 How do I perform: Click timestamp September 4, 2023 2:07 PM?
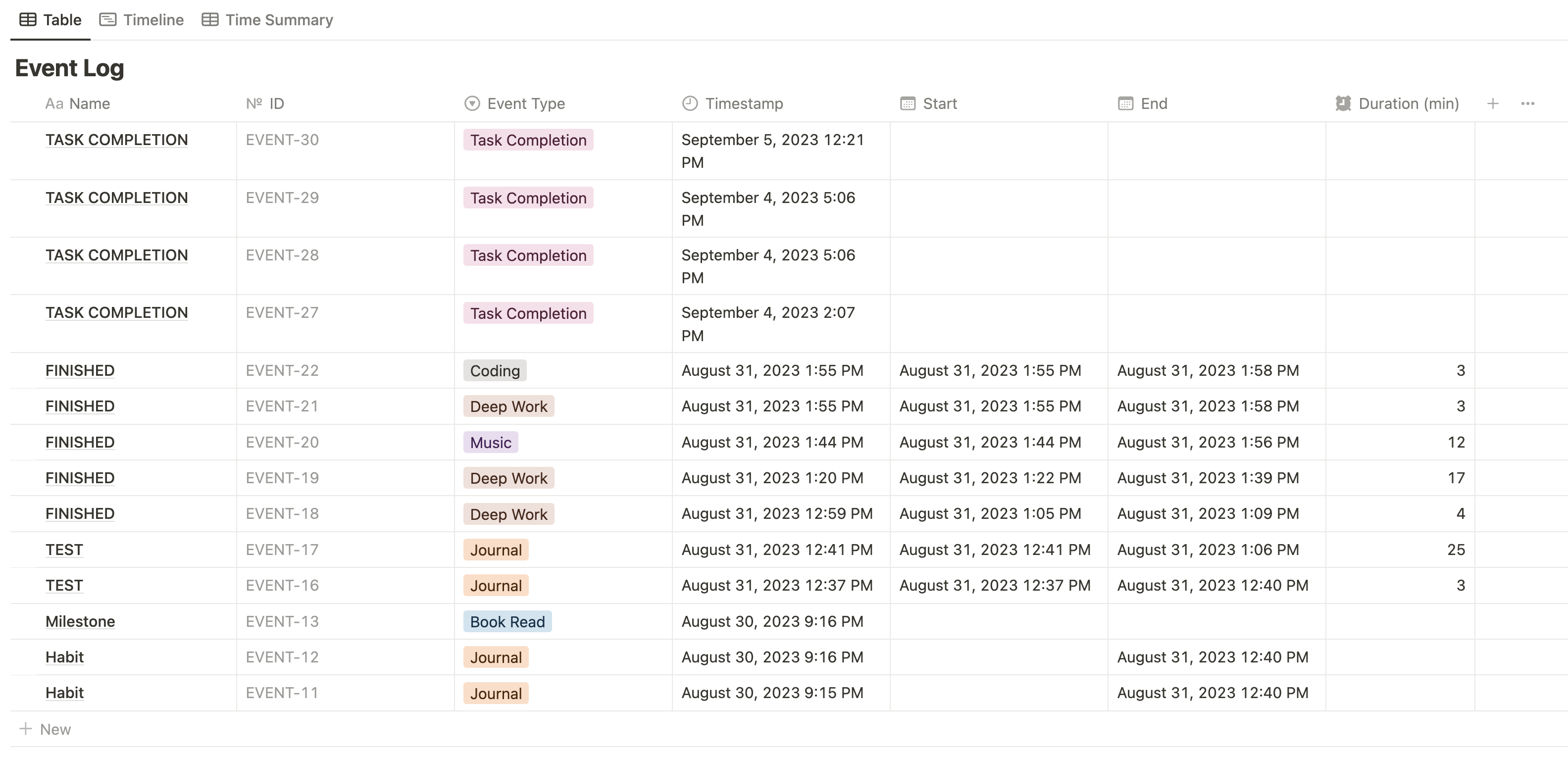(768, 324)
